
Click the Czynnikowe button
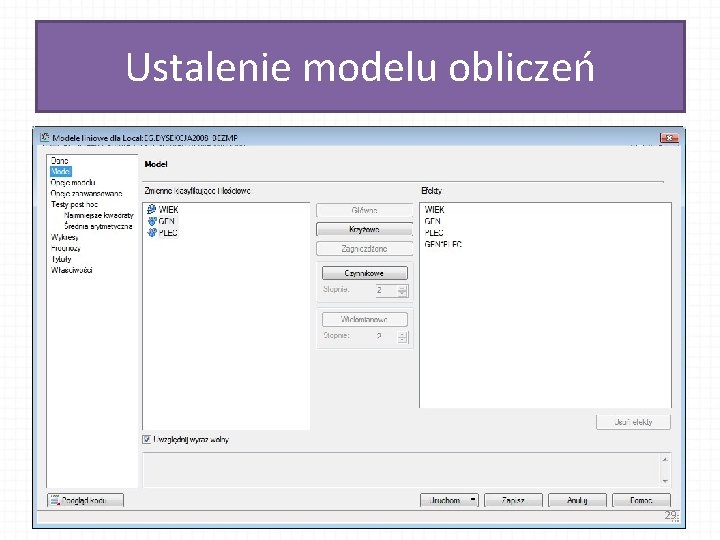pyautogui.click(x=365, y=273)
